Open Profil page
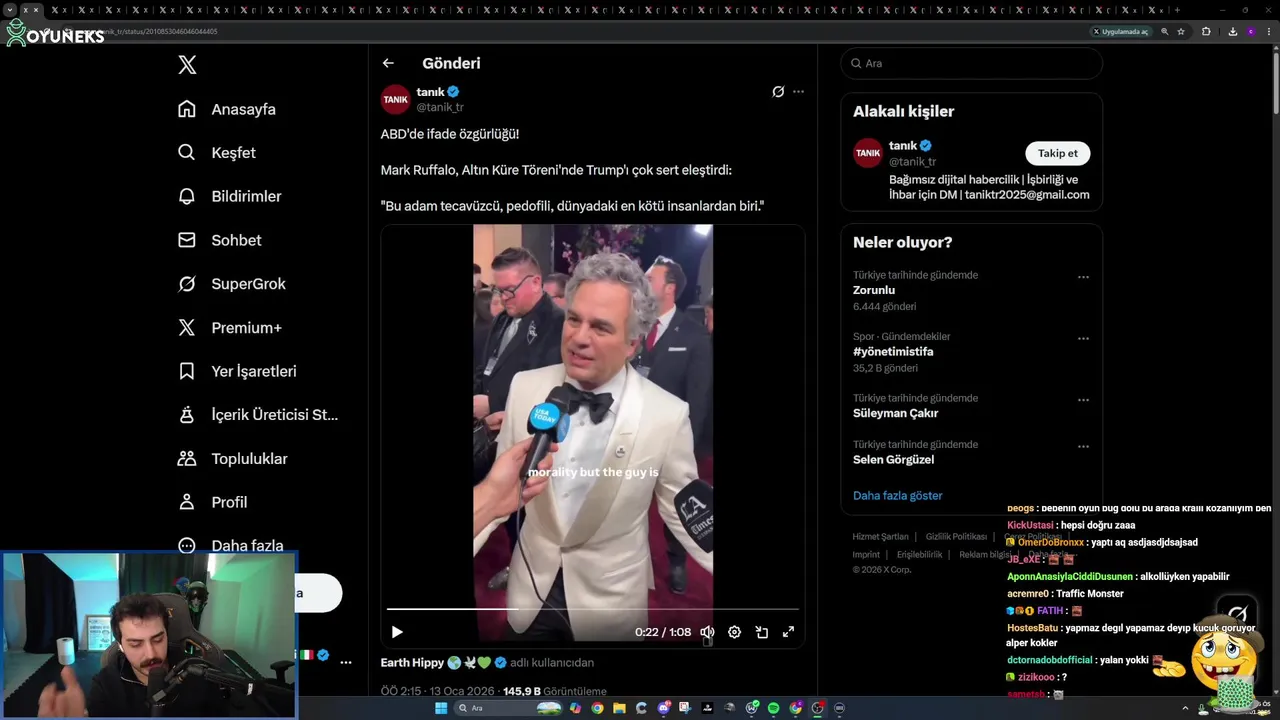The height and width of the screenshot is (720, 1280). click(213, 502)
